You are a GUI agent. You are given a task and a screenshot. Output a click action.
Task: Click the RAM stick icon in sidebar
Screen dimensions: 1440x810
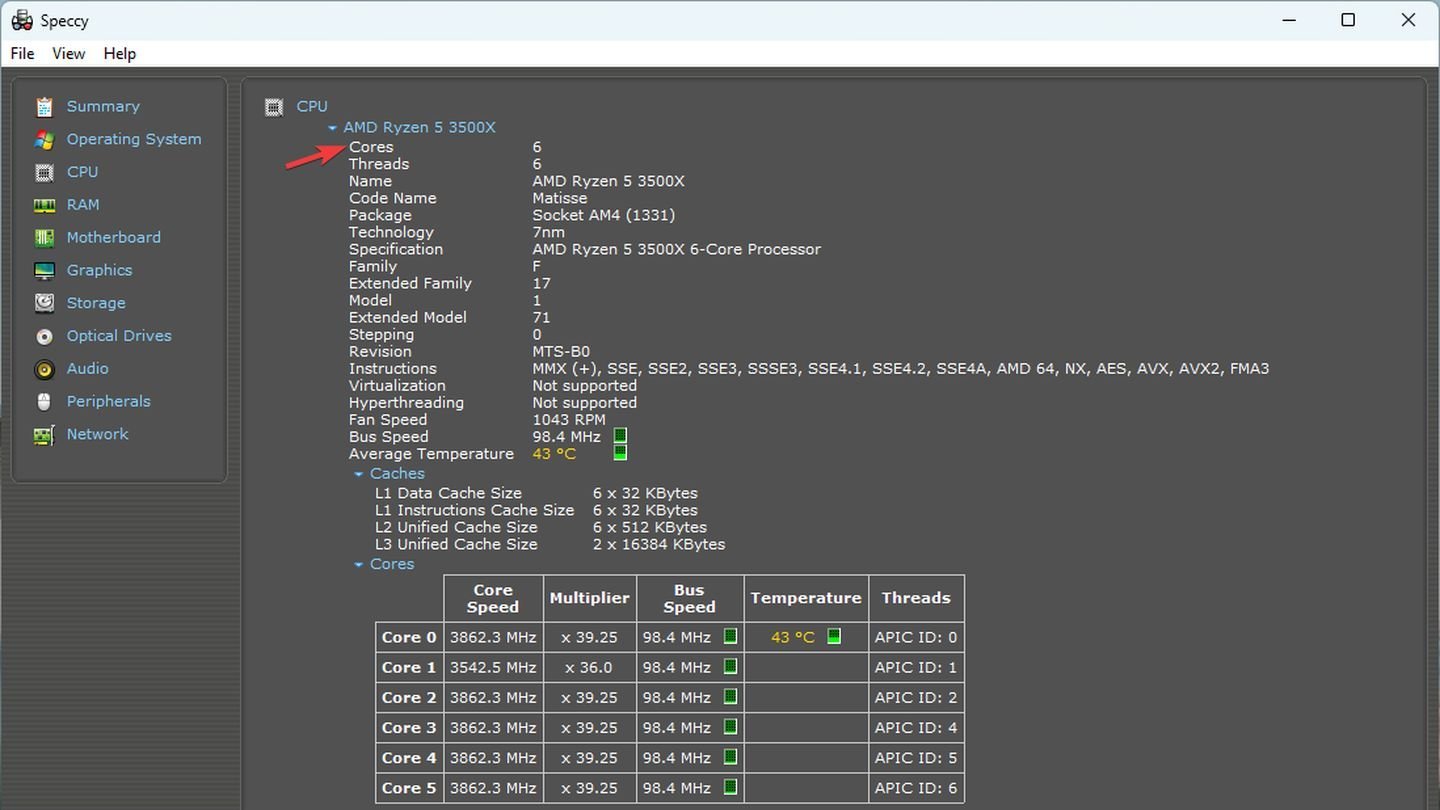(44, 205)
